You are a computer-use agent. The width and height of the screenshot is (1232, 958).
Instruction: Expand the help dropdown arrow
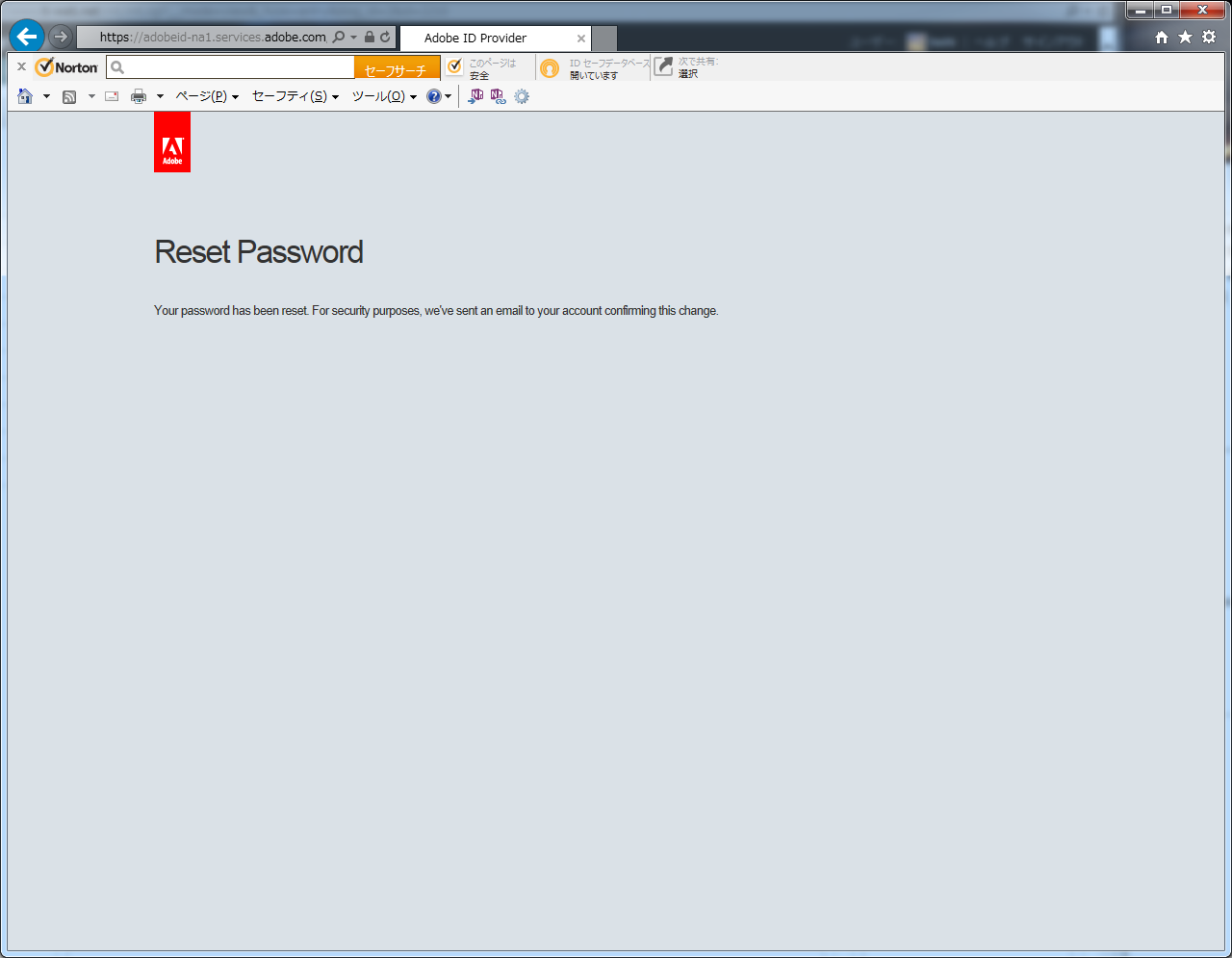[x=449, y=96]
